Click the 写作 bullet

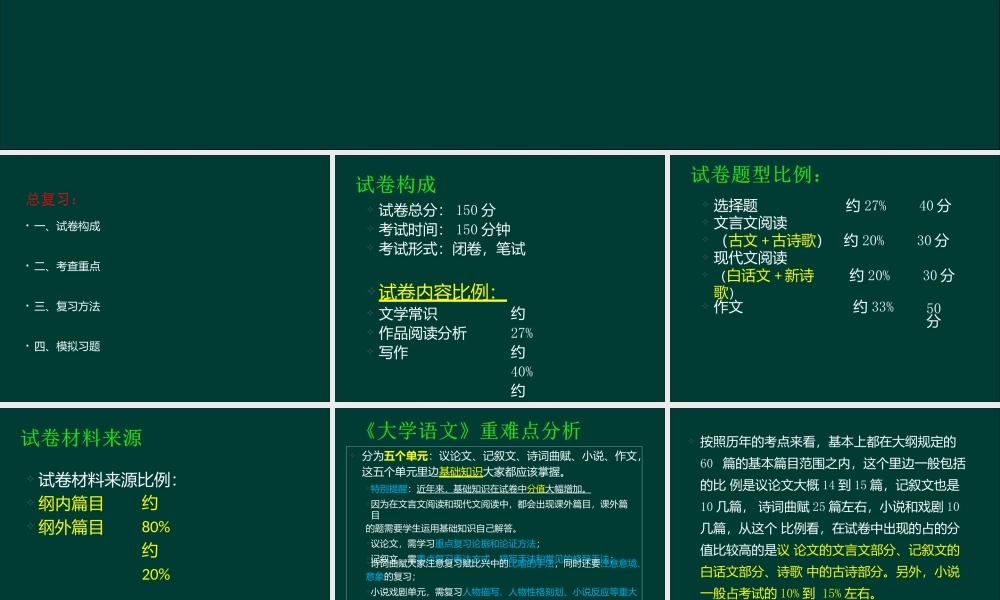click(393, 352)
